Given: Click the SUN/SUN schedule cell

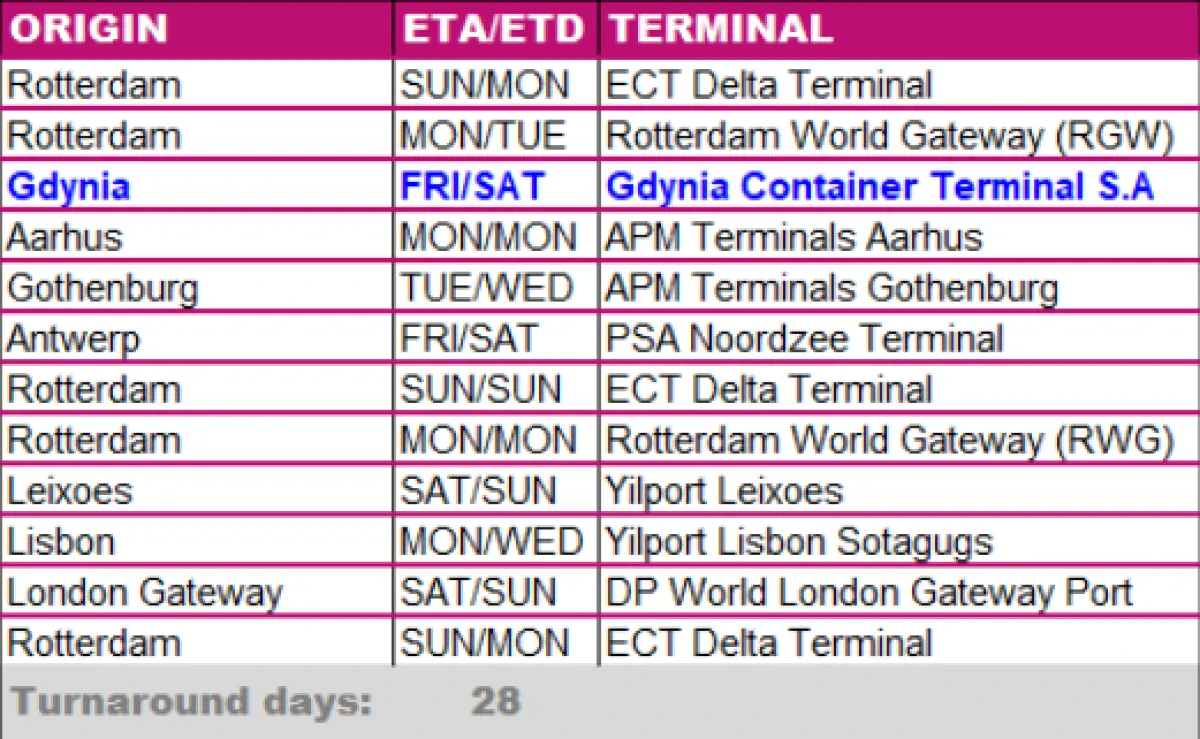Looking at the screenshot, I should point(481,389).
